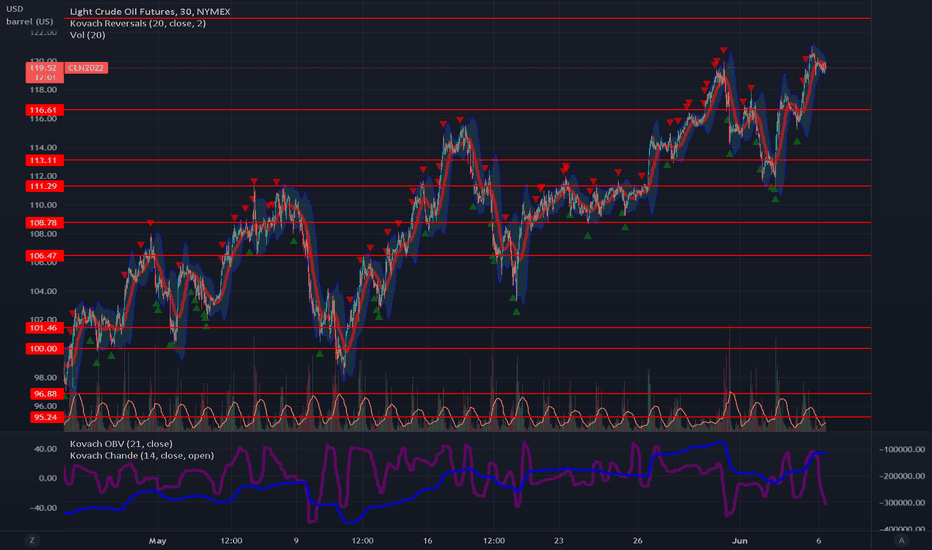Select the 113.11 horizontal level label
The width and height of the screenshot is (932, 550).
pos(45,161)
